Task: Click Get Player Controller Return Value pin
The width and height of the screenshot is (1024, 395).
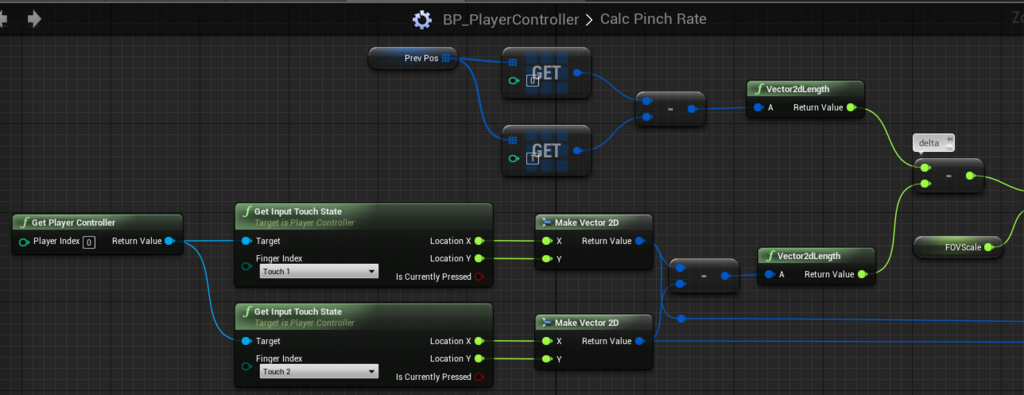Action: pyautogui.click(x=169, y=241)
